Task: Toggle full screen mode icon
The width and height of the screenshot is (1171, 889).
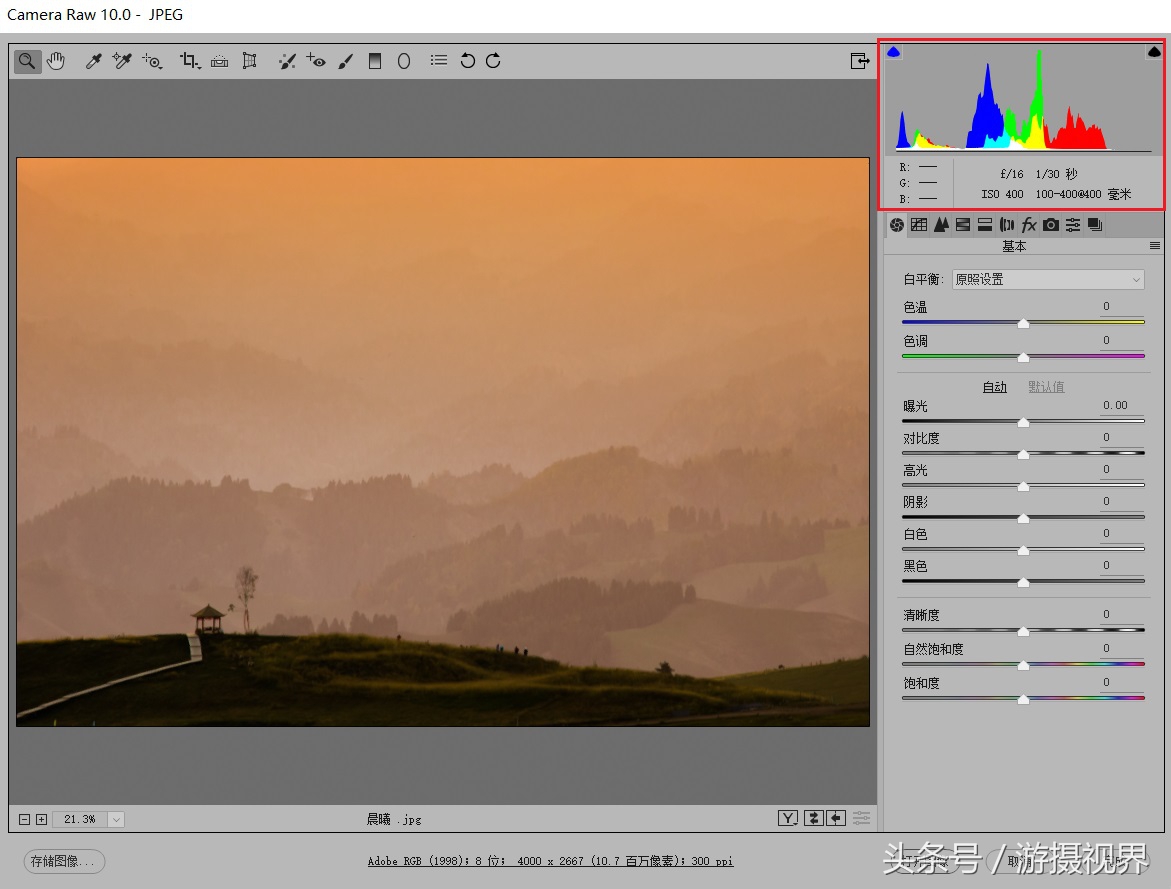Action: [859, 61]
